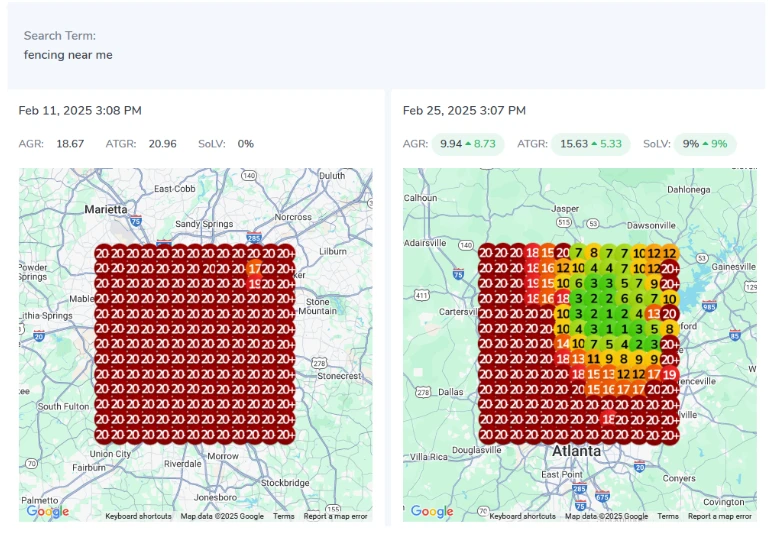Select the Feb 25, 2025 3:07 PM heading
Viewport: 772px width, 537px height.
[x=464, y=110]
